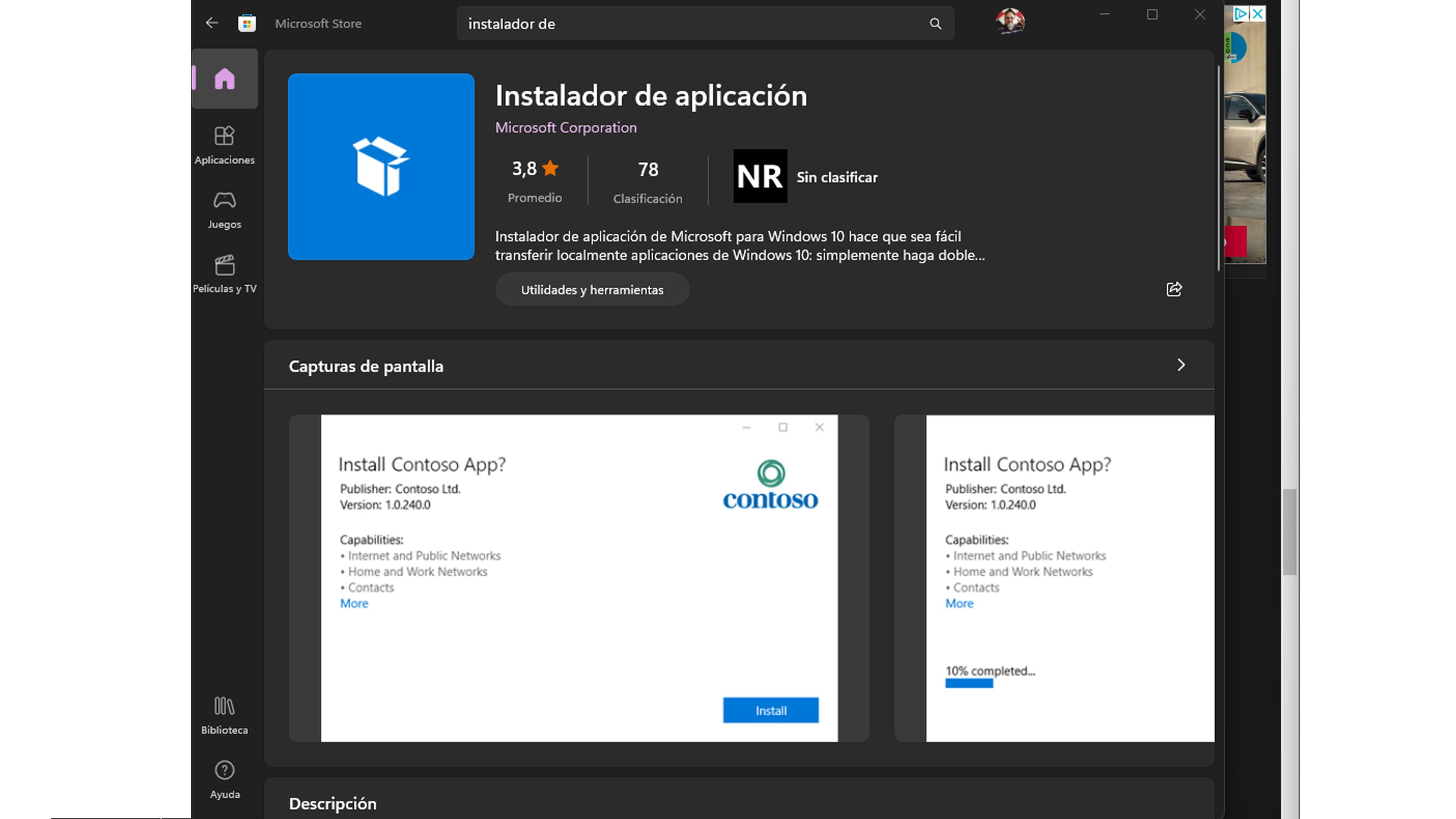Open second screenshot showing 10% completed
1456x819 pixels.
pos(1055,578)
